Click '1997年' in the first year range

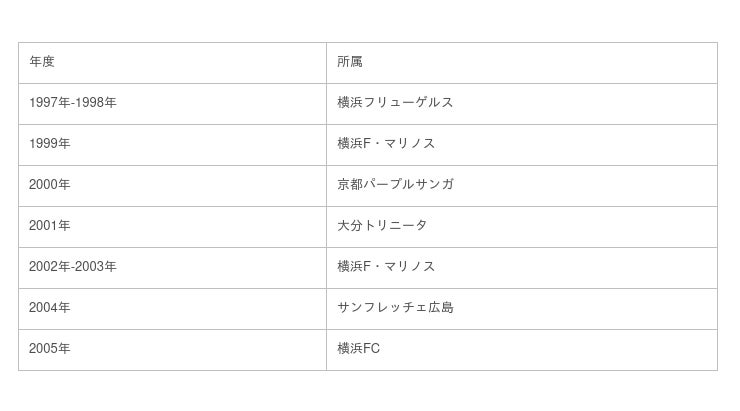tap(49, 103)
